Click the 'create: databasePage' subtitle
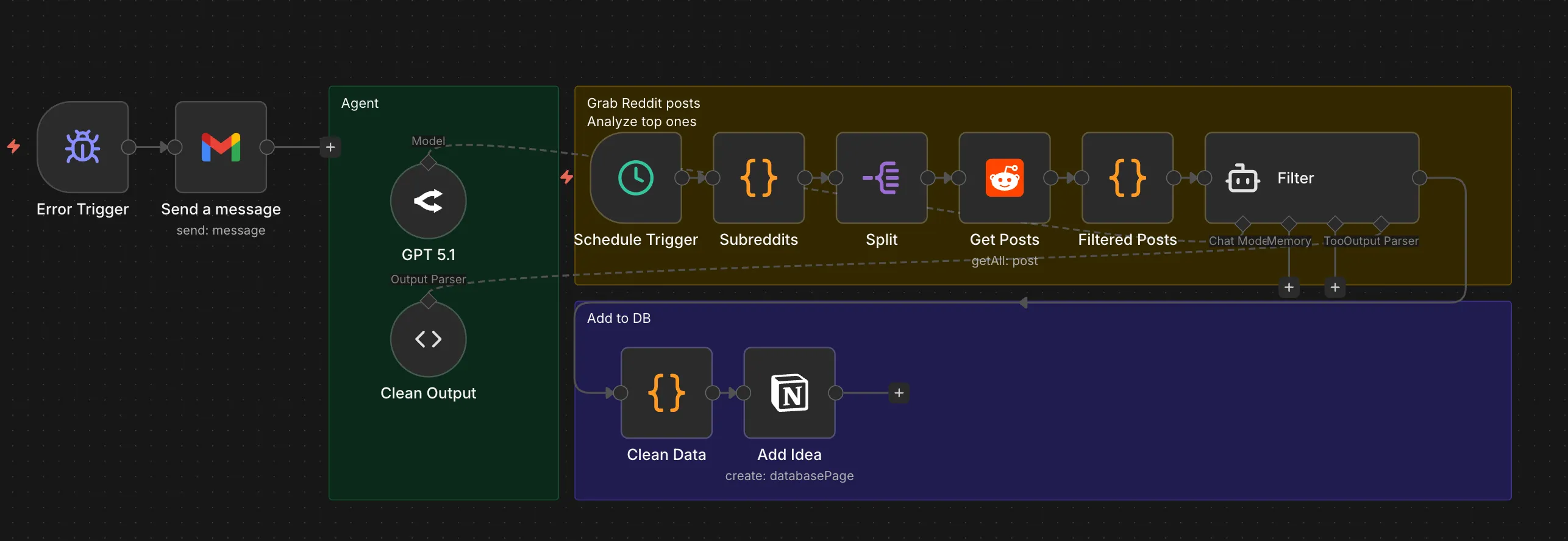 pos(789,476)
